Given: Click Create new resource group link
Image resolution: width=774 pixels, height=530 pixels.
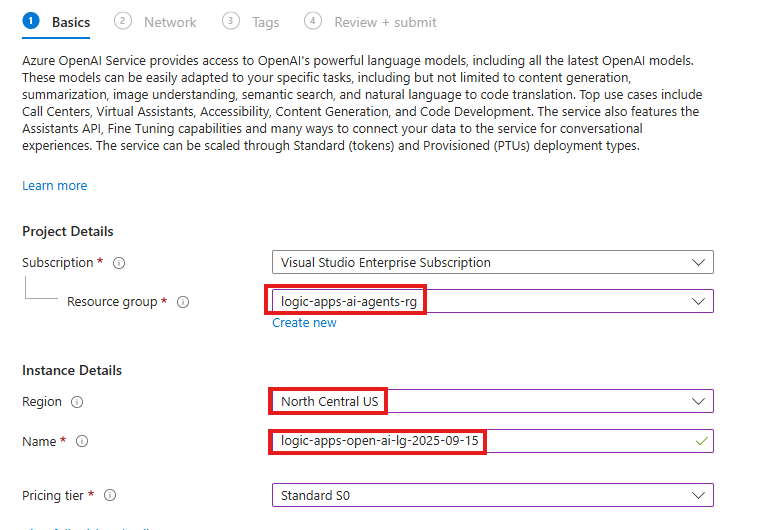Looking at the screenshot, I should 304,323.
